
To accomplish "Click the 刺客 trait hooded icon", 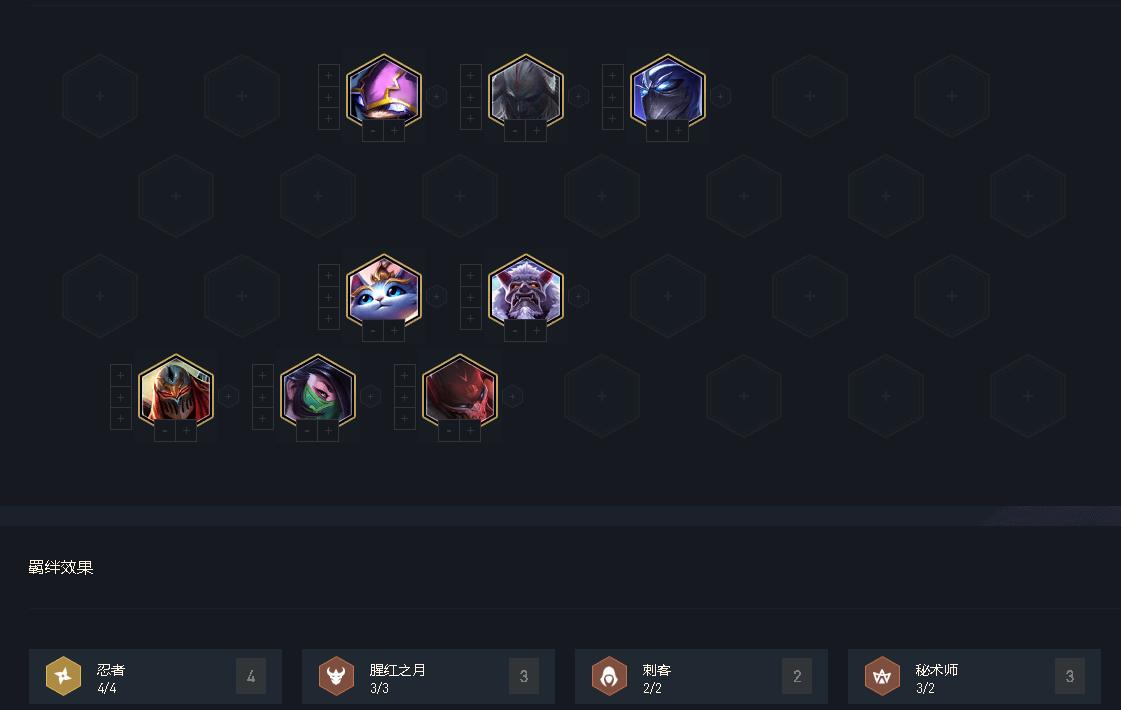I will pos(609,676).
